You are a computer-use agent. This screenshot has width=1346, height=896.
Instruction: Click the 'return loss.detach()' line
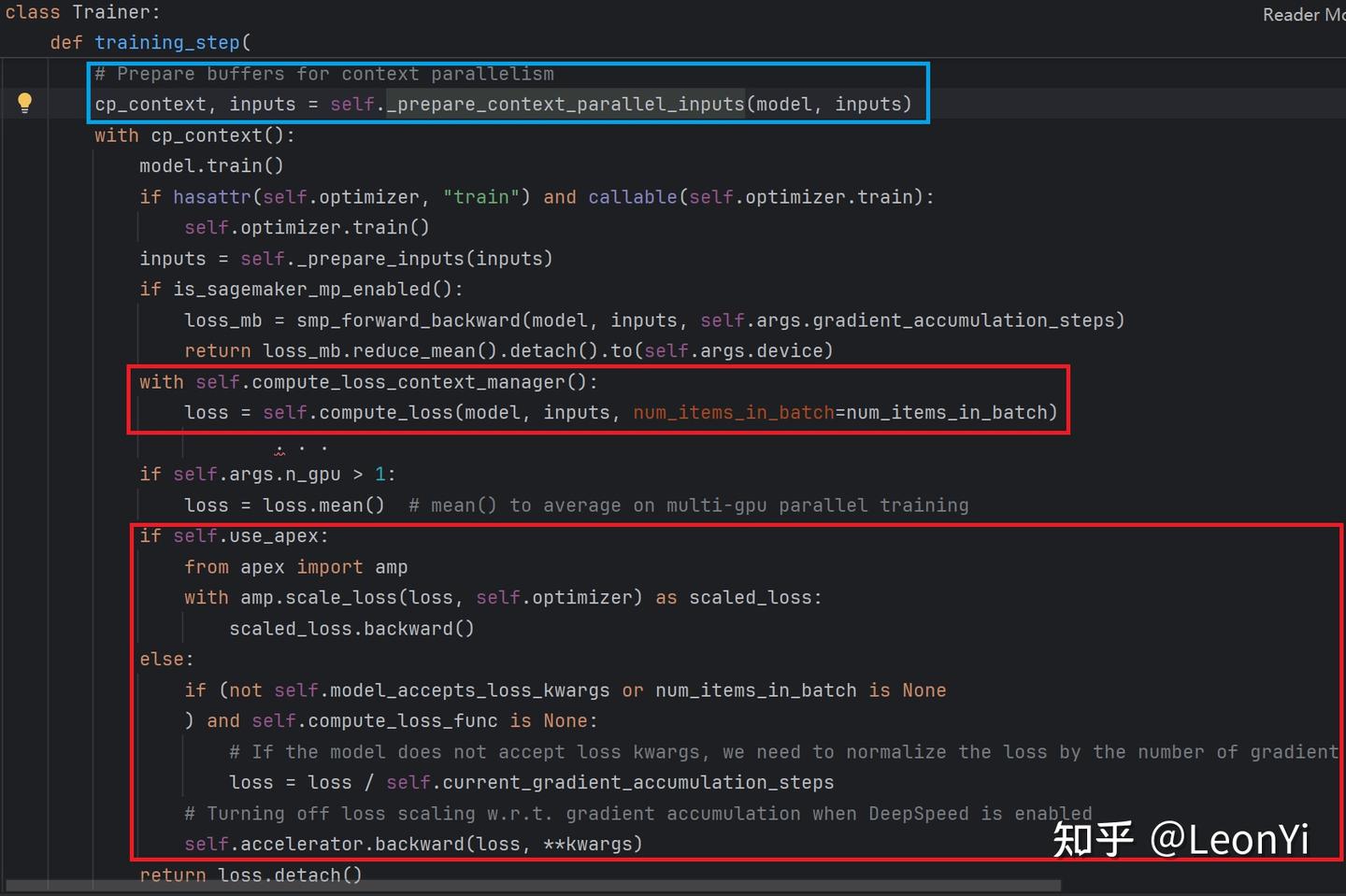point(251,875)
